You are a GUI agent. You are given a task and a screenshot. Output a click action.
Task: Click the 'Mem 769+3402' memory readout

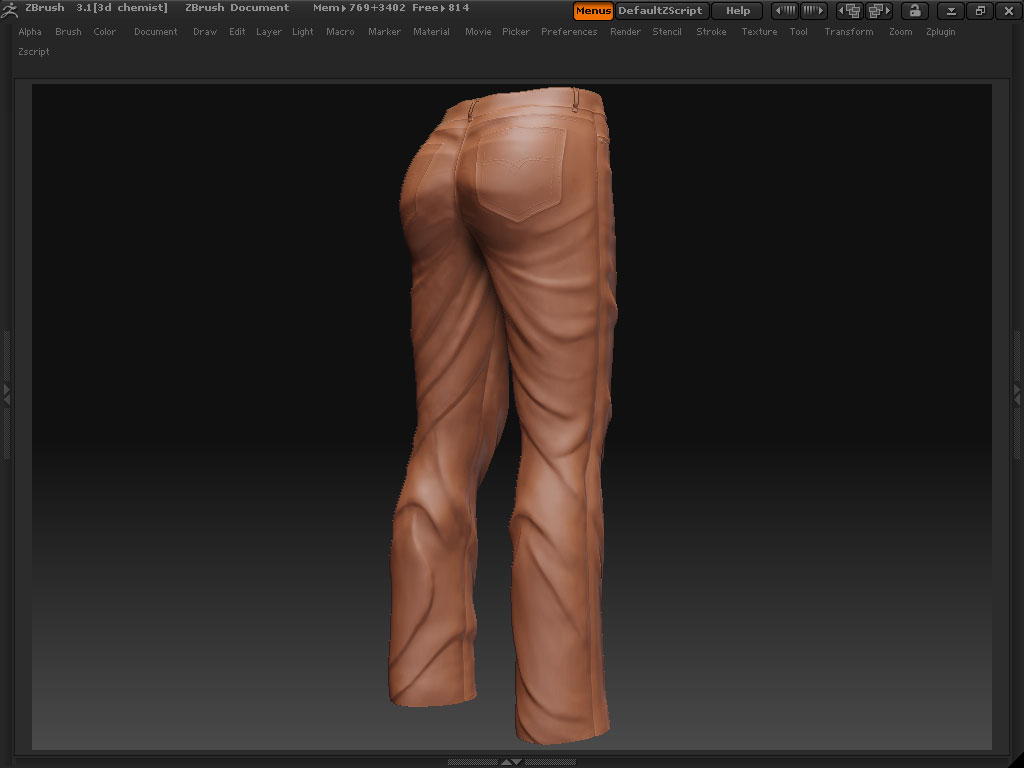[359, 8]
